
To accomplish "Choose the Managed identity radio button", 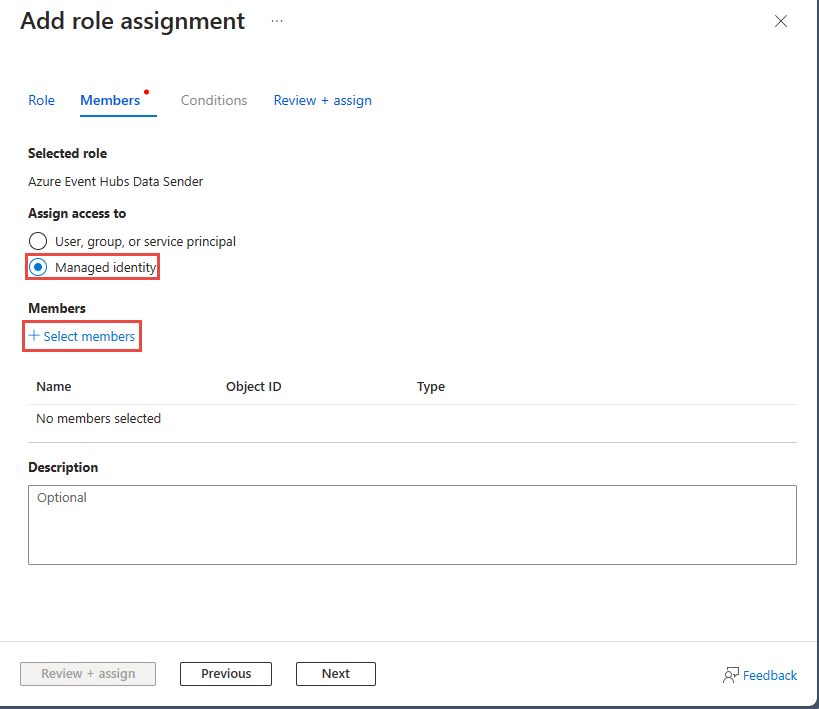I will pyautogui.click(x=37, y=266).
